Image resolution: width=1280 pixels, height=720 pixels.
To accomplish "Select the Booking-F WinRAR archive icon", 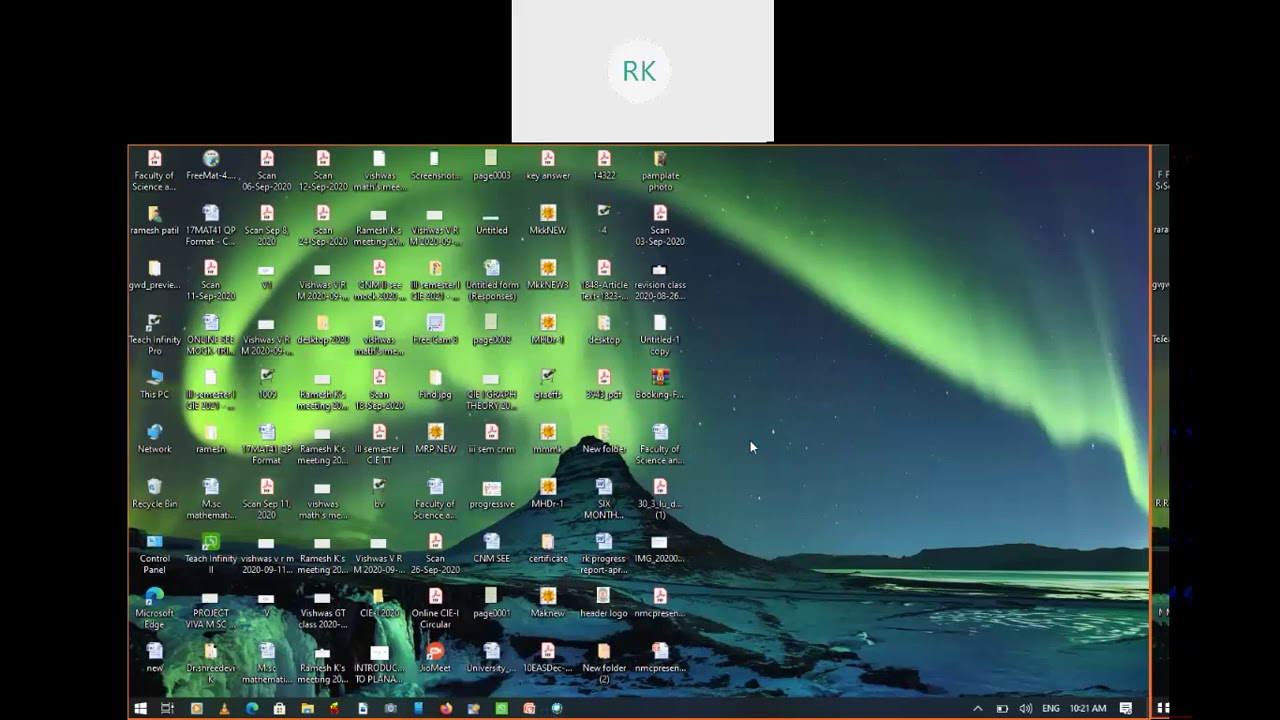I will tap(660, 384).
